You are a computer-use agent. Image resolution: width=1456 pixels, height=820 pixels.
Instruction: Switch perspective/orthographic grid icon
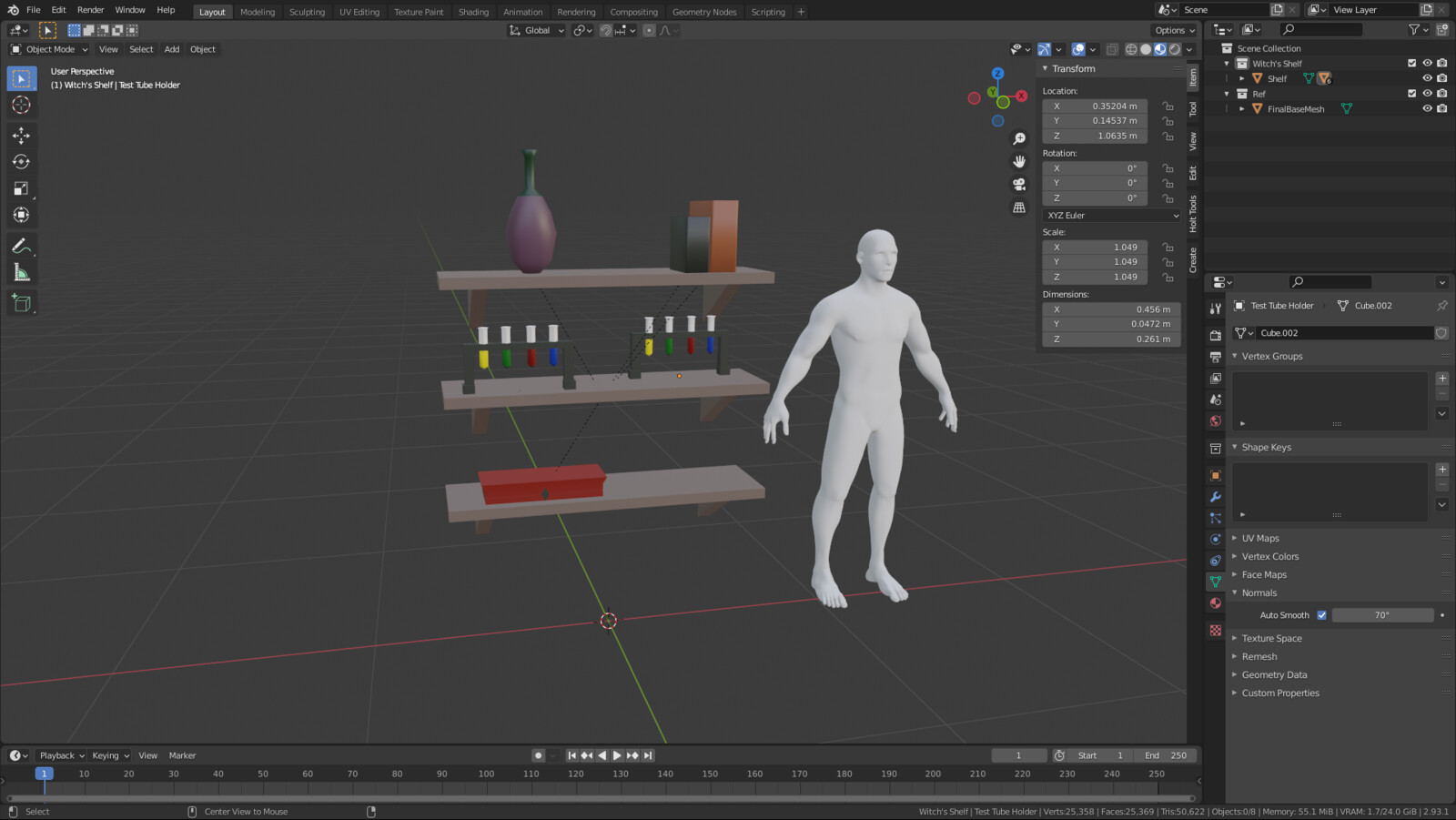point(1019,208)
